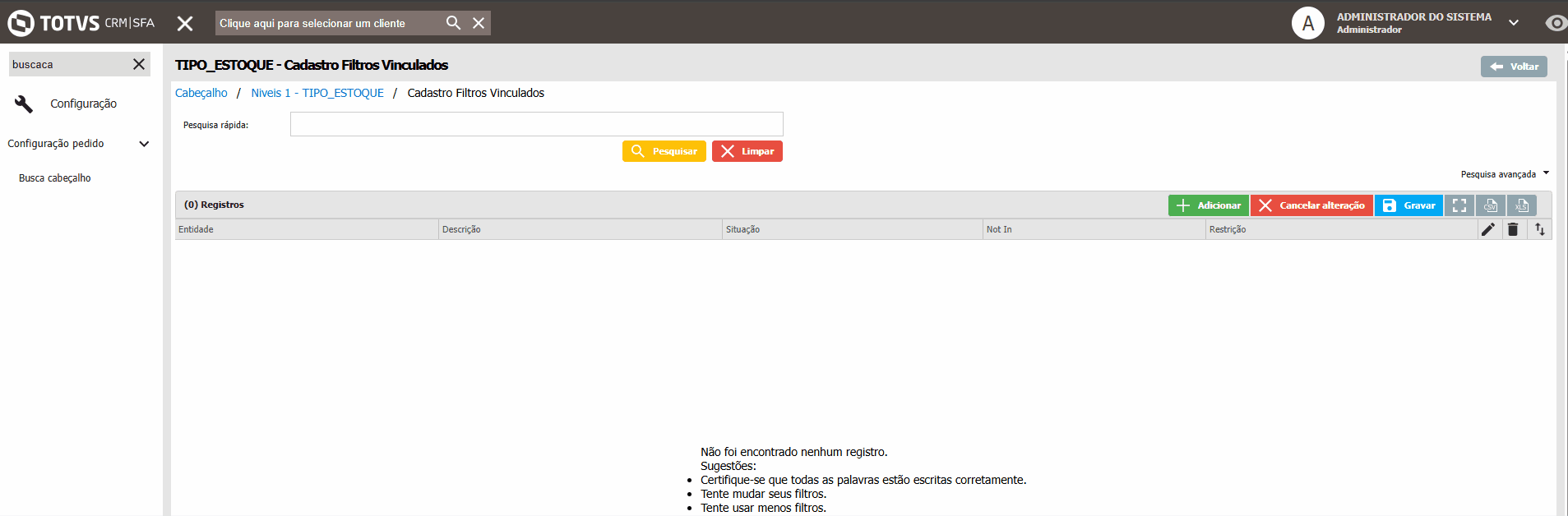Expand the administrator user menu
This screenshot has height=516, width=1568.
(x=1514, y=23)
